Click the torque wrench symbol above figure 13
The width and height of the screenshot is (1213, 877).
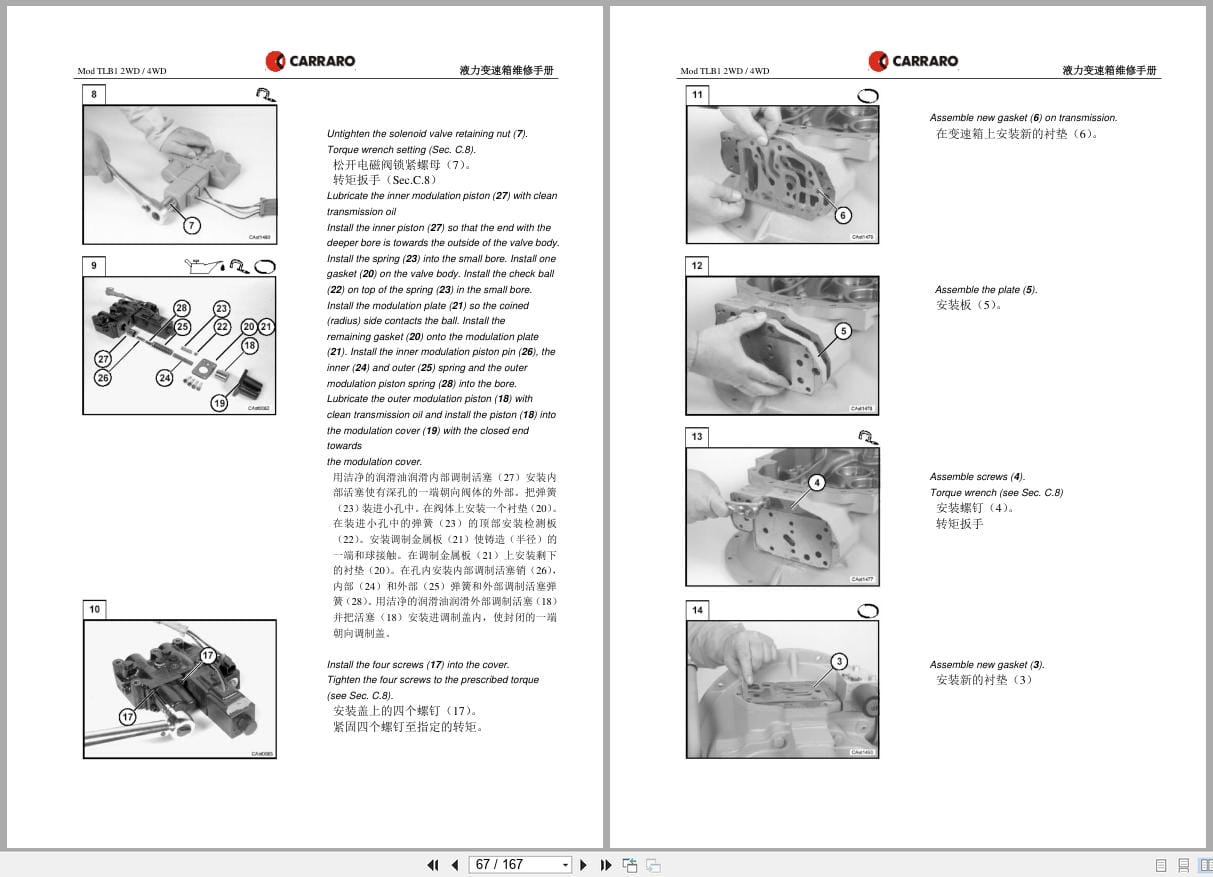[869, 437]
